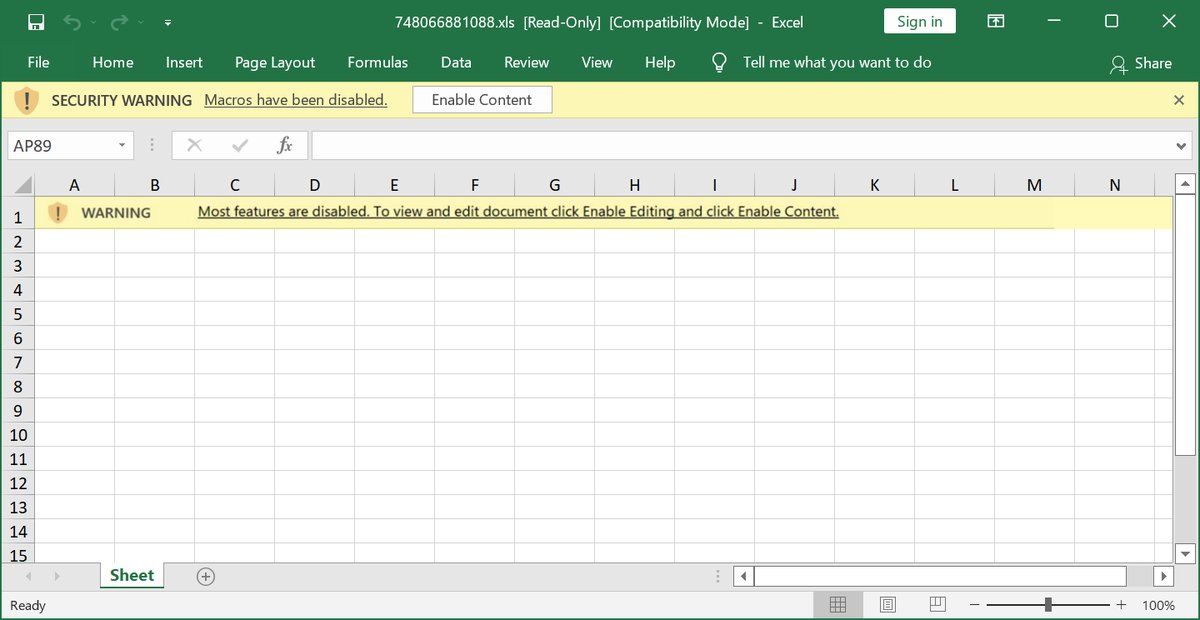Select the Sheet tab

pos(132,575)
